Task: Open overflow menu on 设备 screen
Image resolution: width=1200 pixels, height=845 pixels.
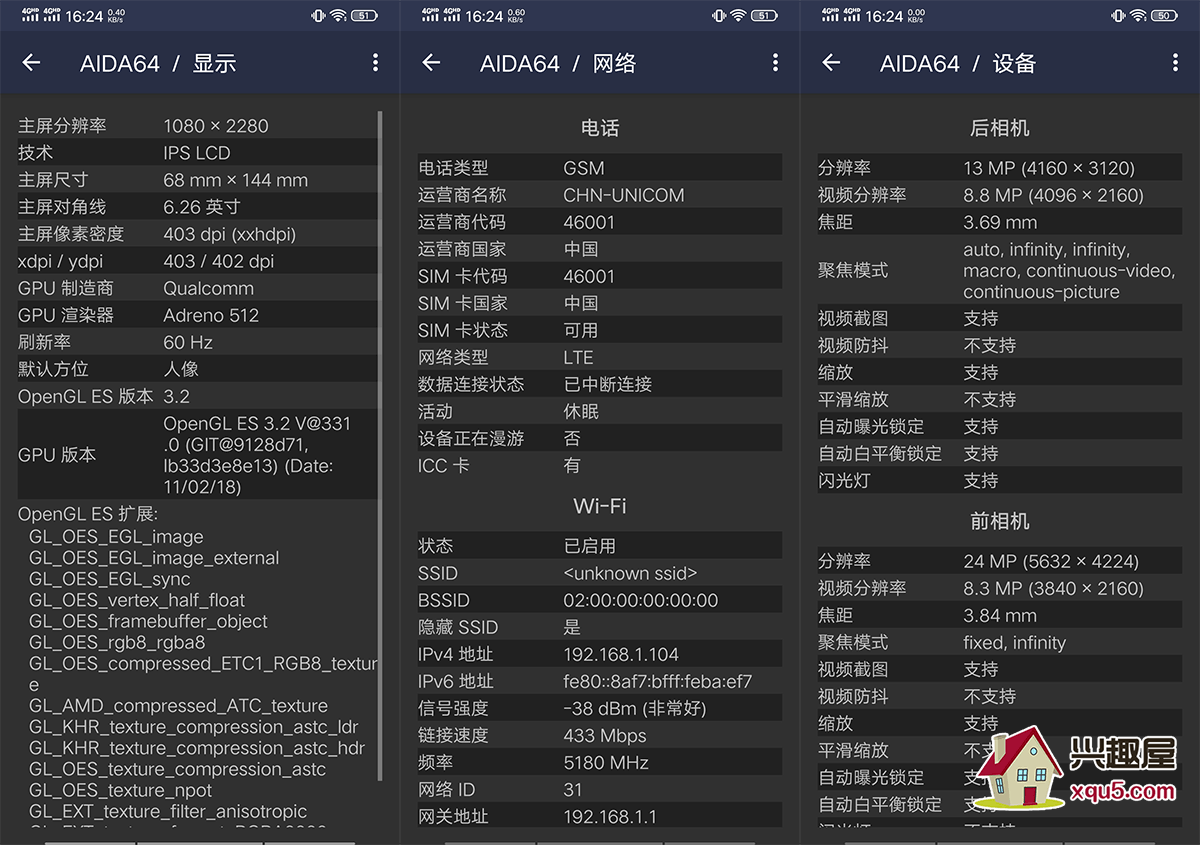Action: [x=1175, y=63]
